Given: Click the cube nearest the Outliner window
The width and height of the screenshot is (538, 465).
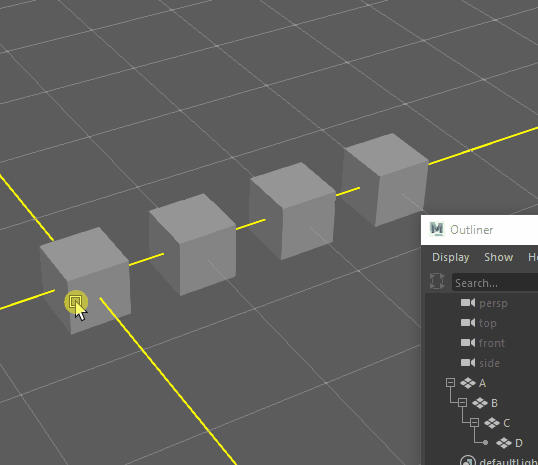Looking at the screenshot, I should click(x=385, y=179).
